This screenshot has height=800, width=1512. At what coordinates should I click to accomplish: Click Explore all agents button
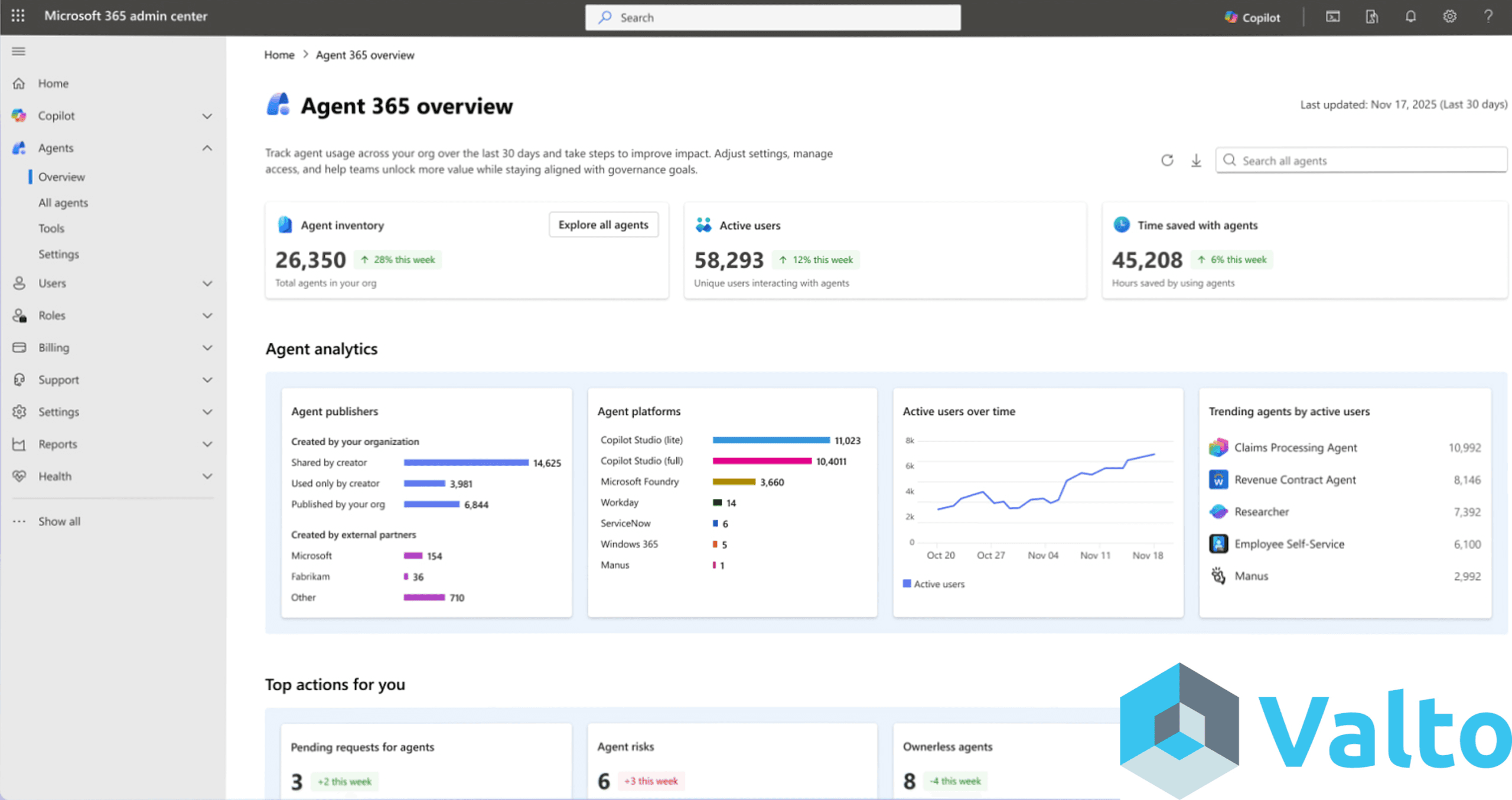pos(603,224)
